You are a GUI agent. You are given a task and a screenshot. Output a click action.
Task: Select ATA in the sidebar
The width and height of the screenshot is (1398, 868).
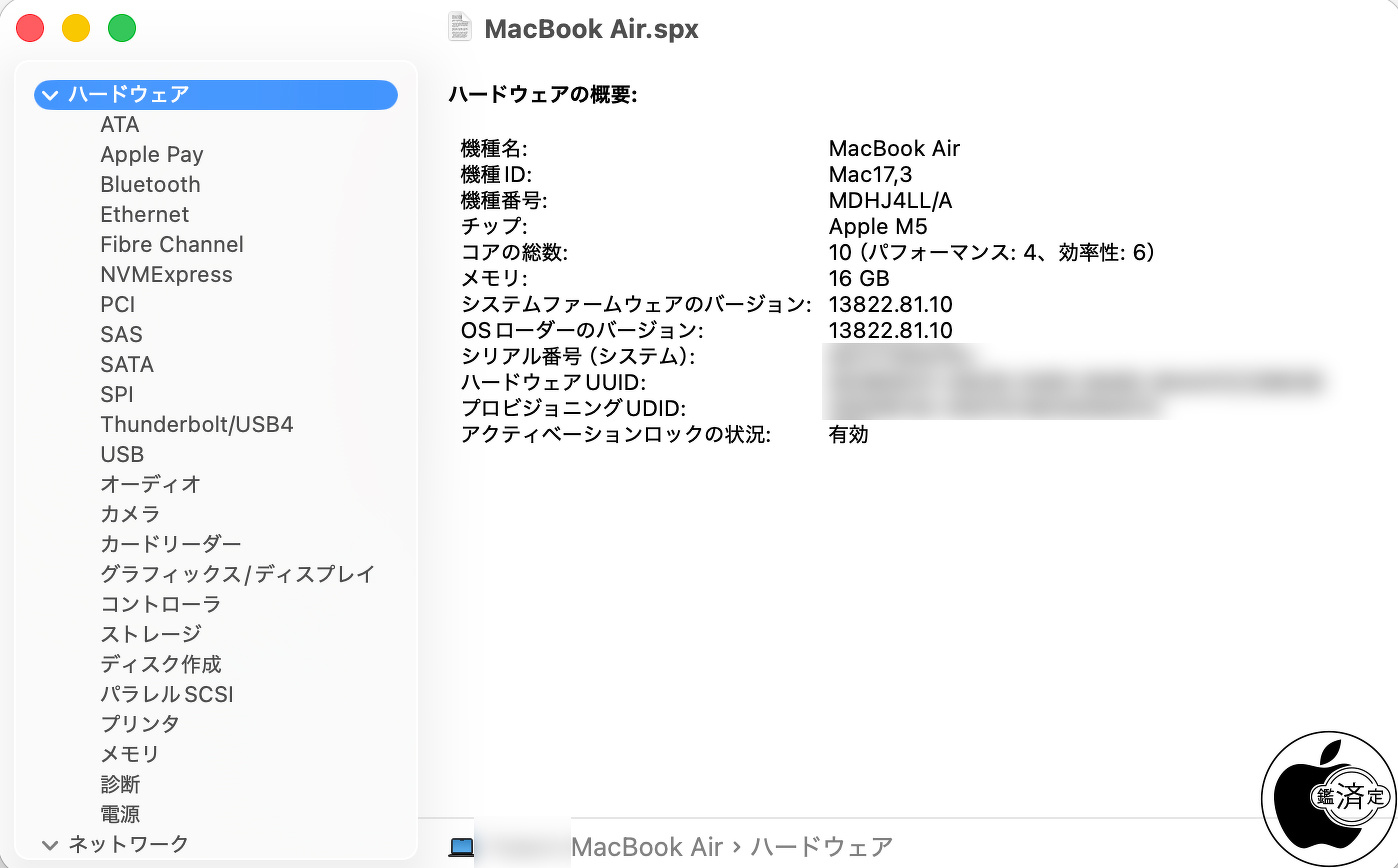pyautogui.click(x=120, y=125)
